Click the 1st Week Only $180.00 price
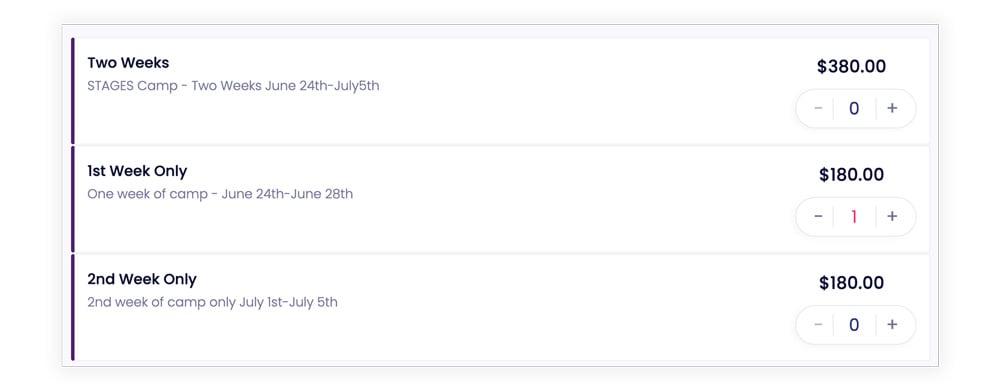The height and width of the screenshot is (391, 1000). click(851, 175)
